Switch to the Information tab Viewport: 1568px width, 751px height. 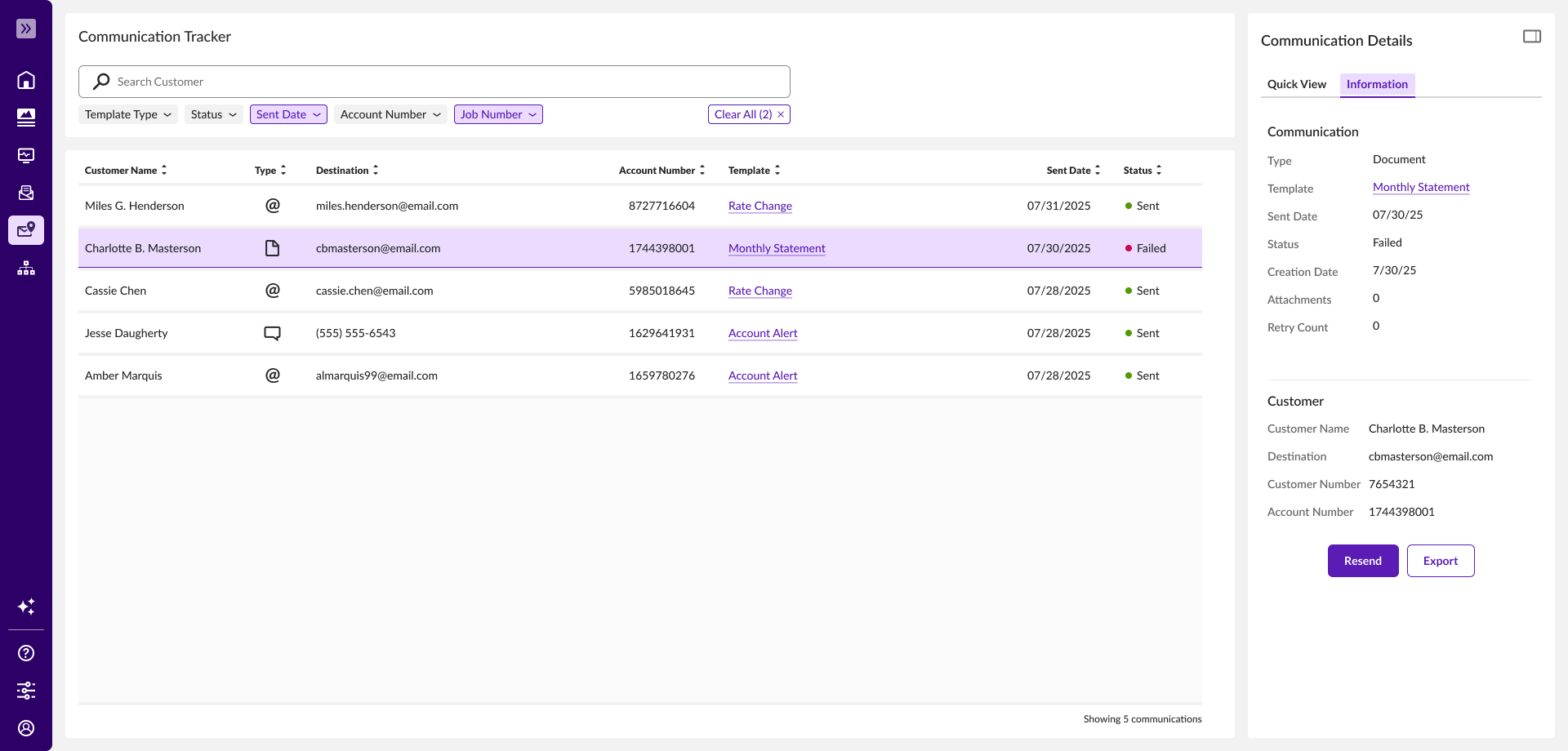coord(1377,84)
